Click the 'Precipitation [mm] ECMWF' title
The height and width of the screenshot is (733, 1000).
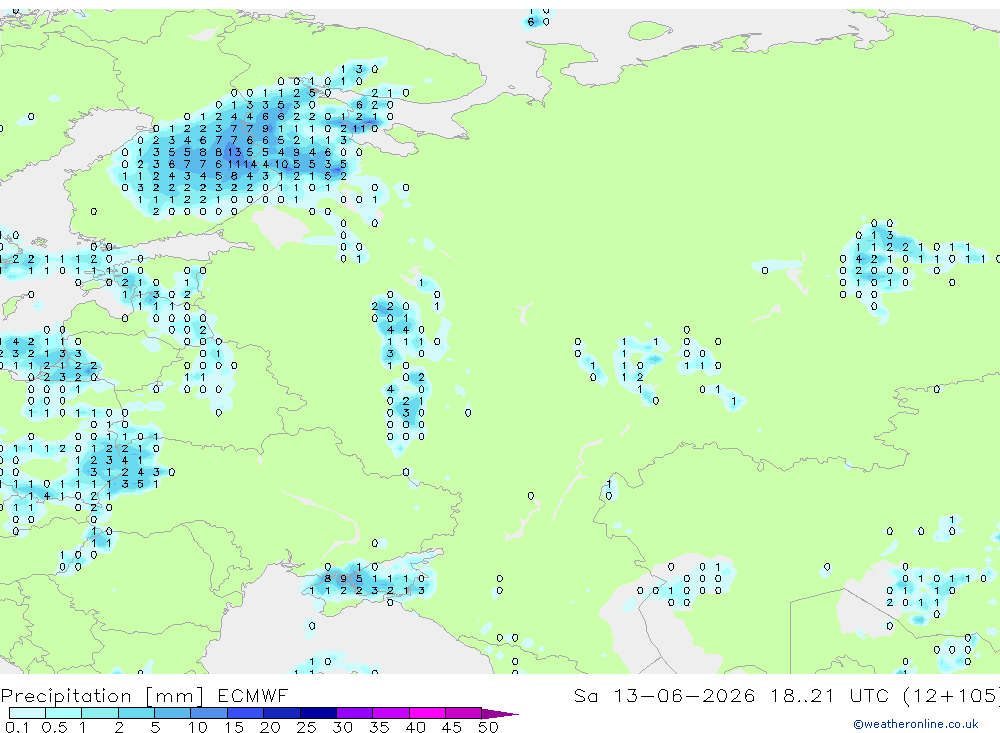point(145,695)
